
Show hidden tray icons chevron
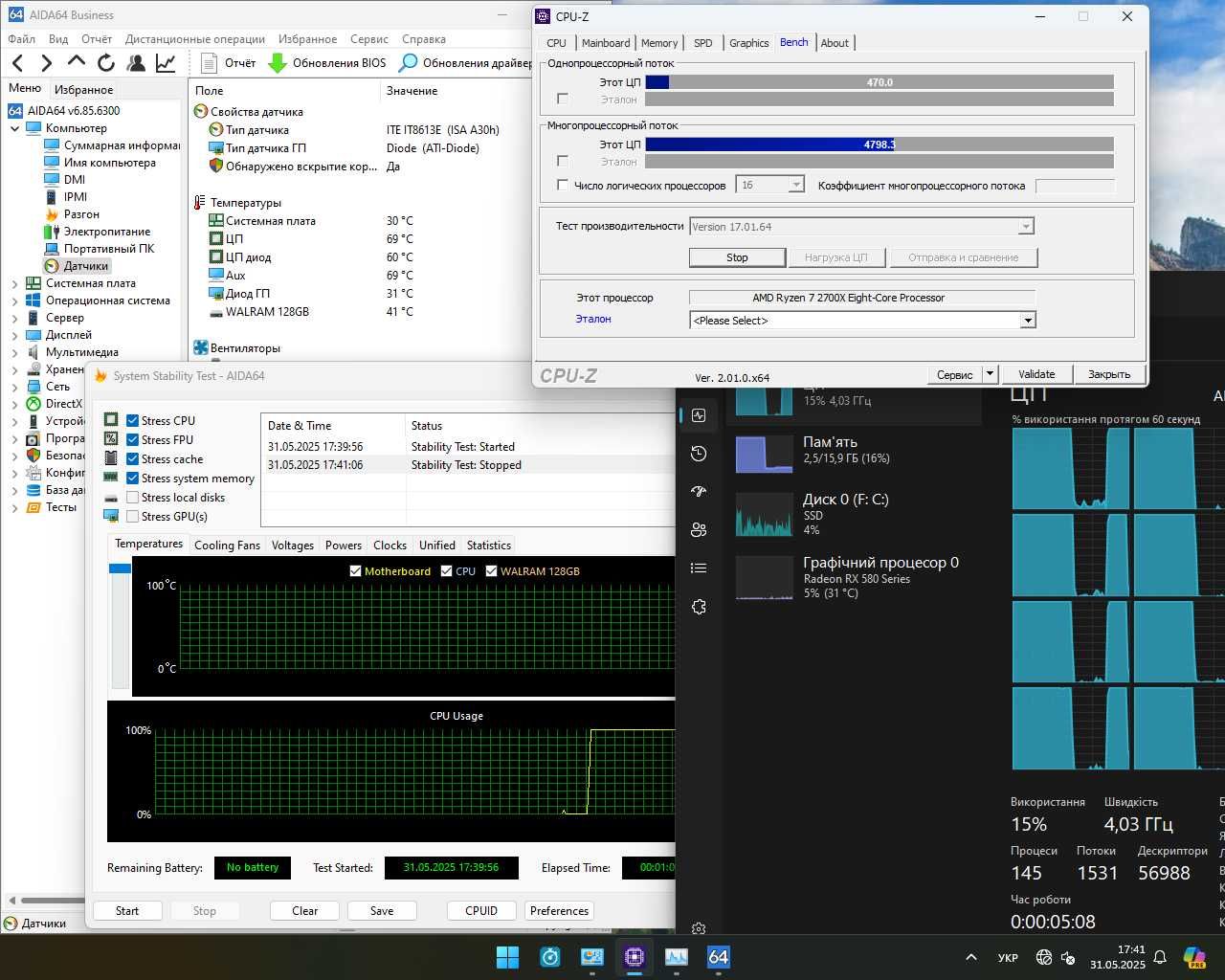pyautogui.click(x=970, y=957)
